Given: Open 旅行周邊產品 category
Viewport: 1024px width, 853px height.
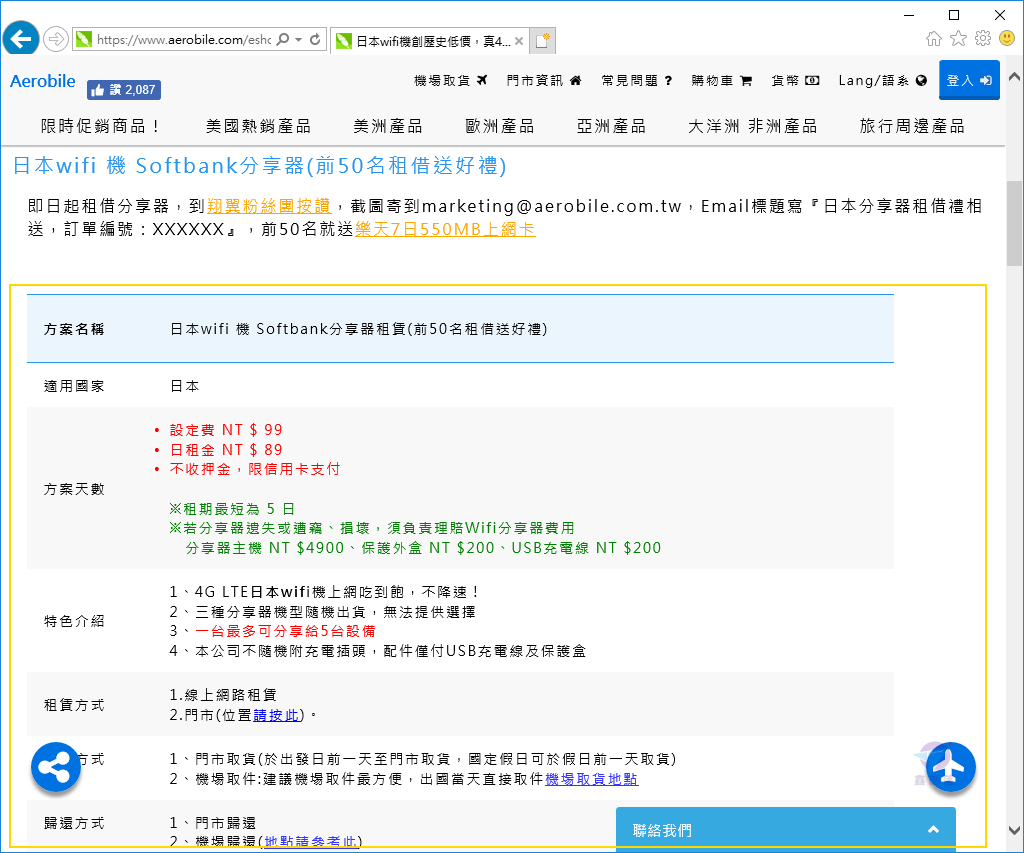Looking at the screenshot, I should (912, 126).
